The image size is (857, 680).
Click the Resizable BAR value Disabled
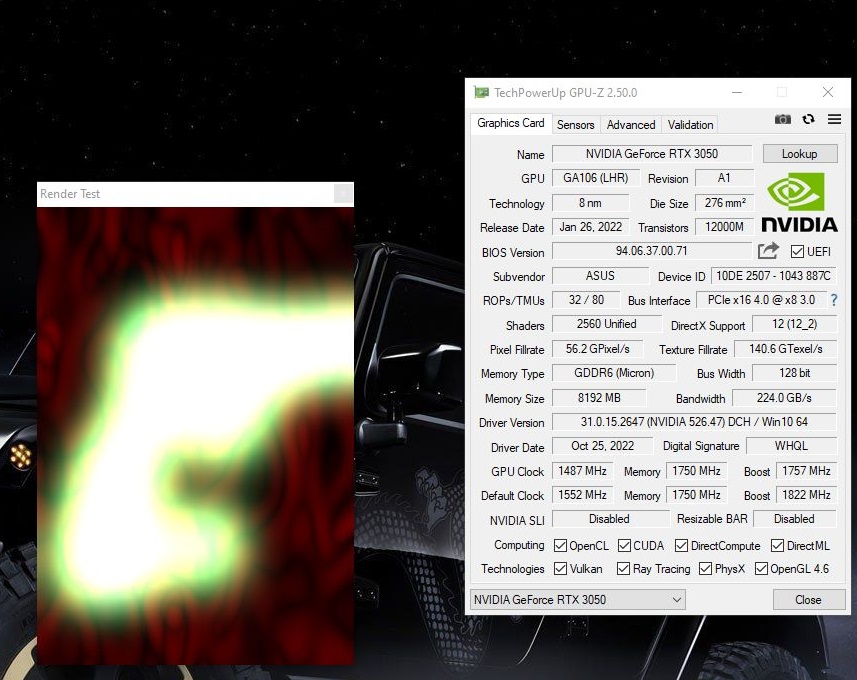[x=795, y=519]
